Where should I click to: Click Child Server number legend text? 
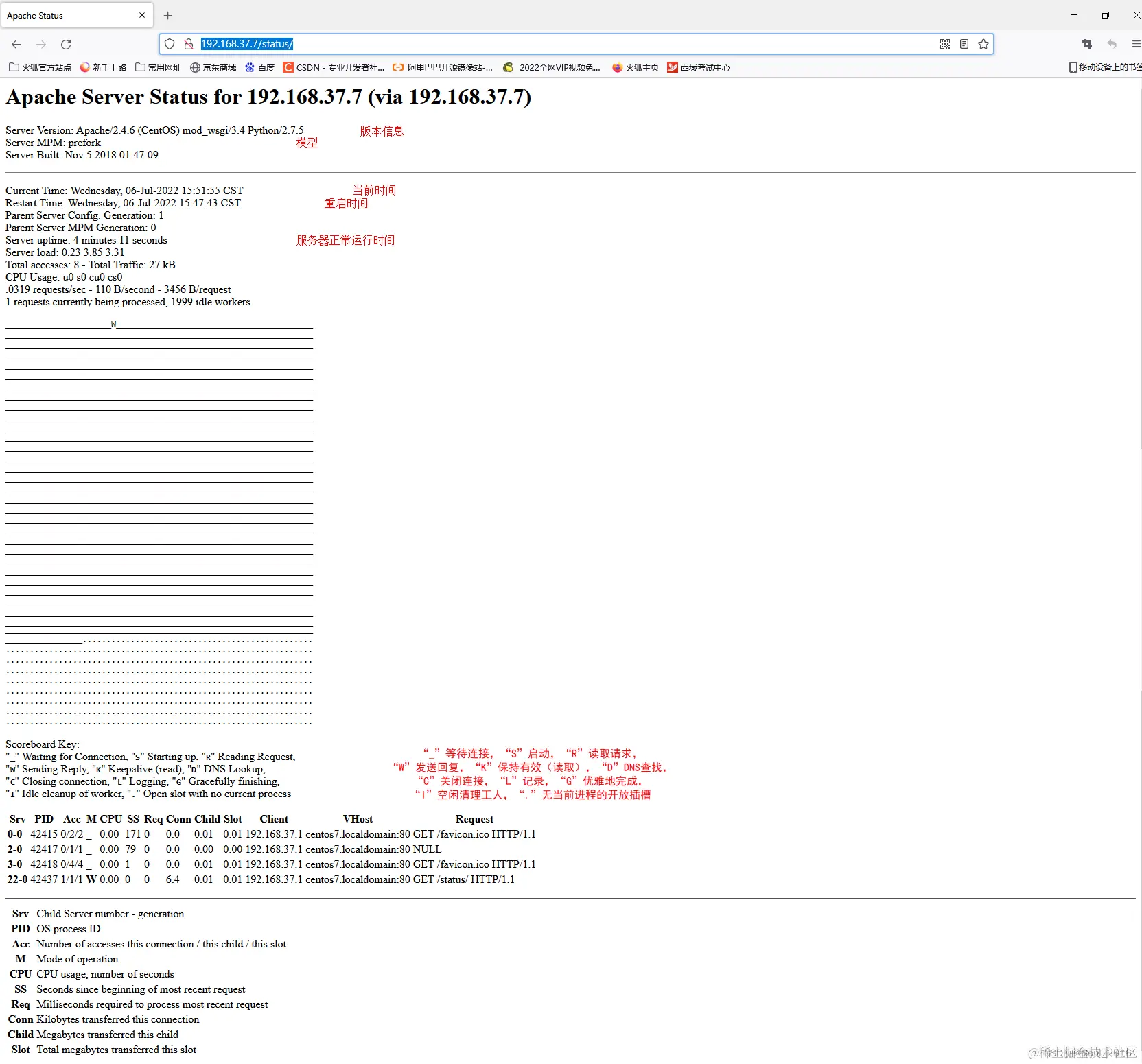(110, 914)
